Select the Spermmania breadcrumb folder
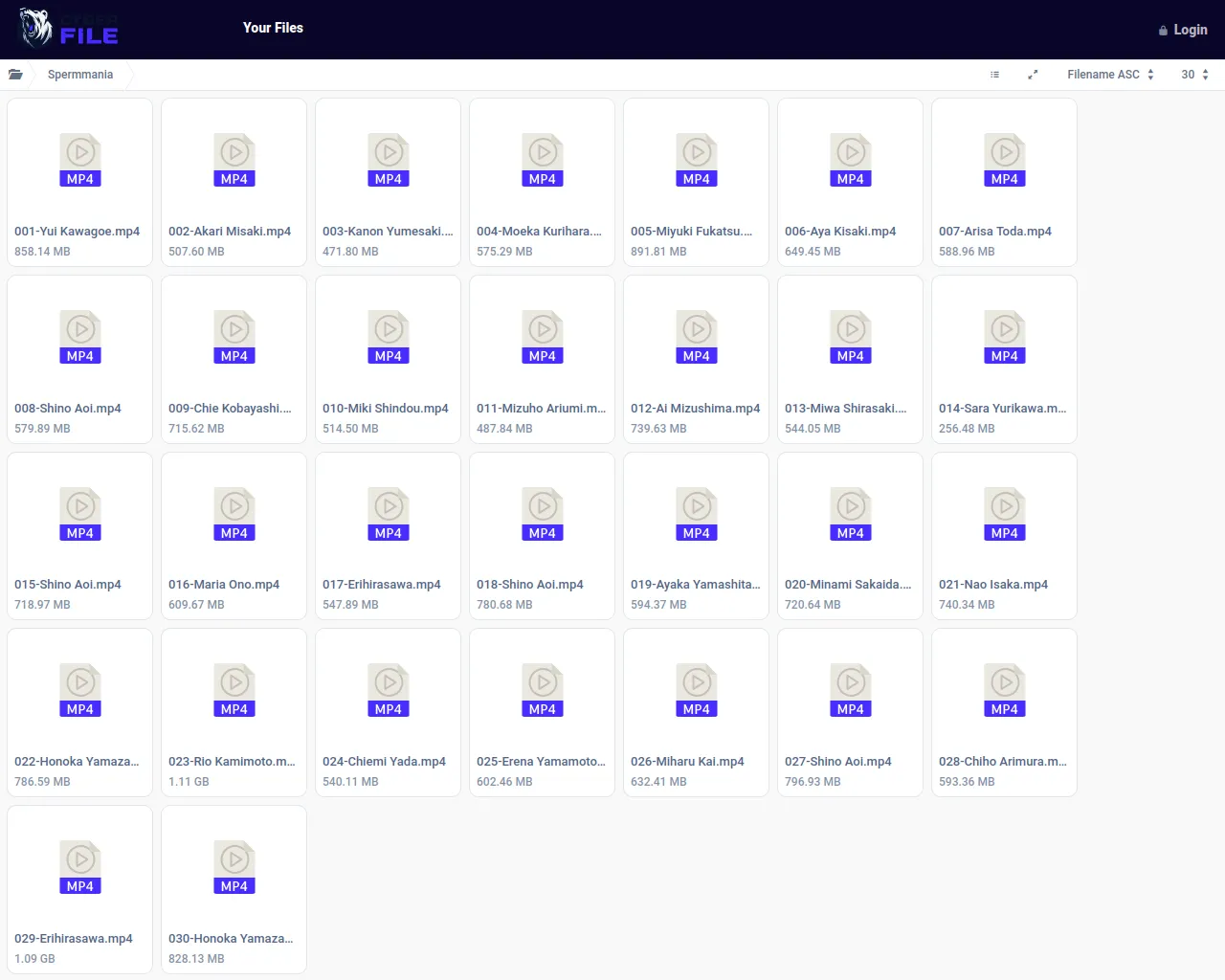Screen dimensions: 1225x980 [x=80, y=75]
